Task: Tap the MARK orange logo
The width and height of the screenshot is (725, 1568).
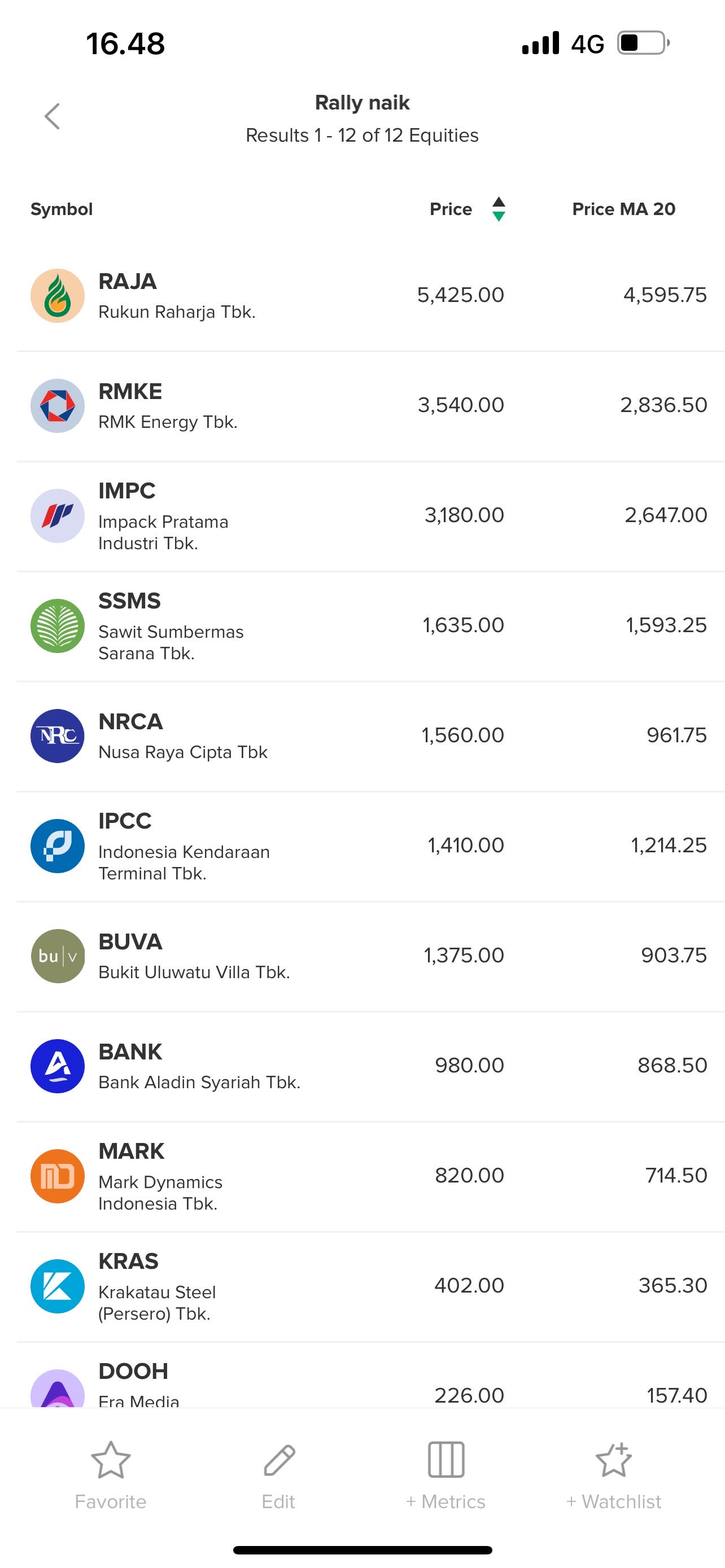Action: [x=57, y=1176]
